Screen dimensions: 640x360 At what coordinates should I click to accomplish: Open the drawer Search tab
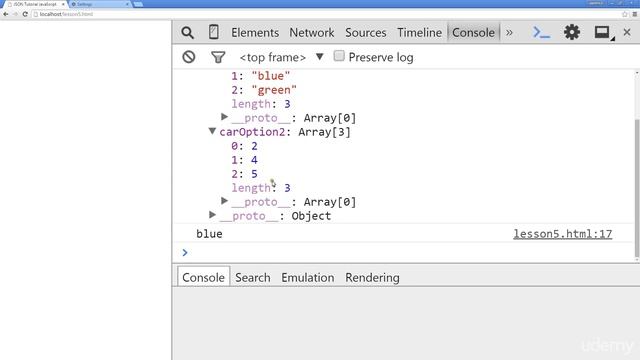click(x=252, y=278)
